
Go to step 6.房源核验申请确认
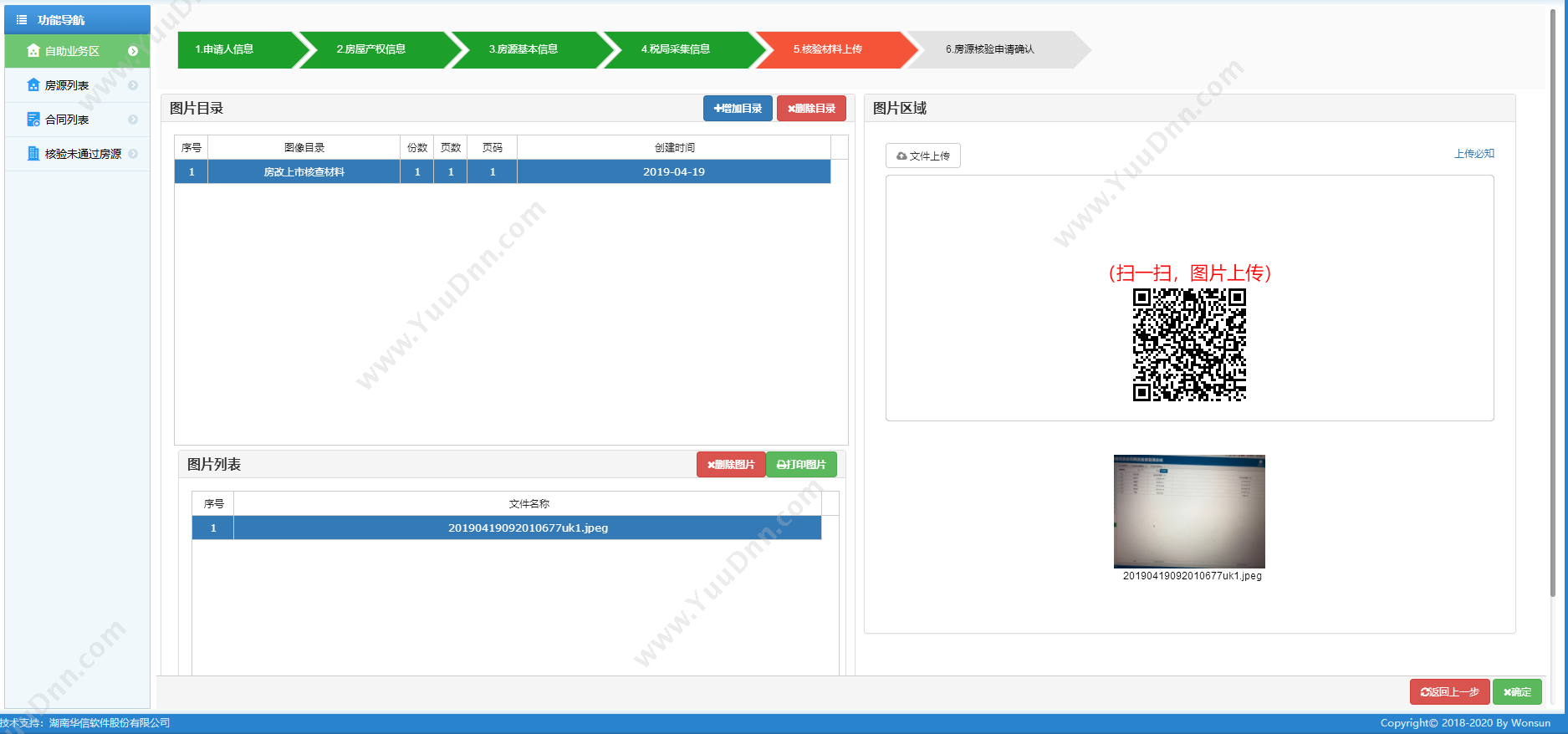(998, 49)
